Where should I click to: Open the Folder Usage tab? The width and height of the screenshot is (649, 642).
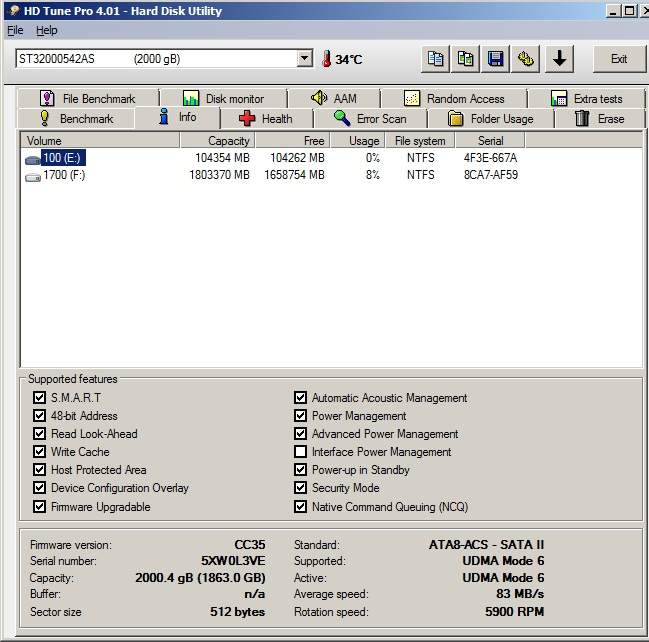click(x=491, y=119)
